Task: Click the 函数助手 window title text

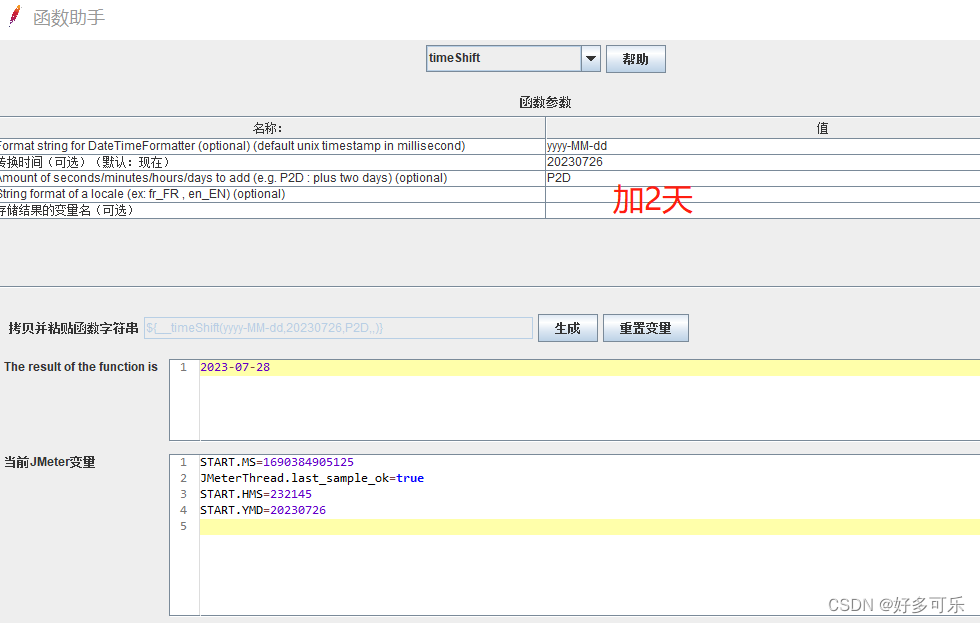Action: coord(69,17)
